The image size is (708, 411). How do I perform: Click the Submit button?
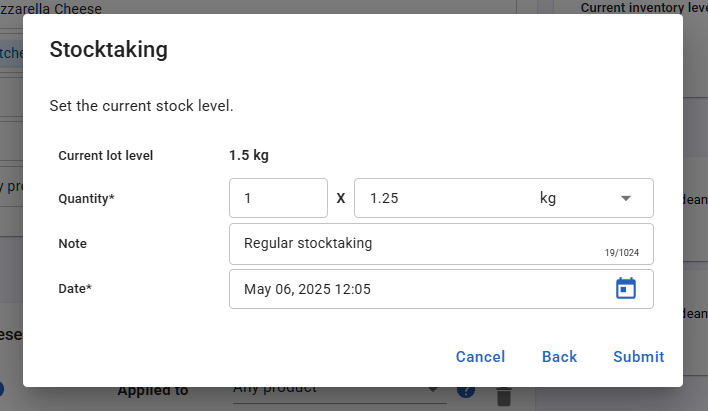click(638, 357)
